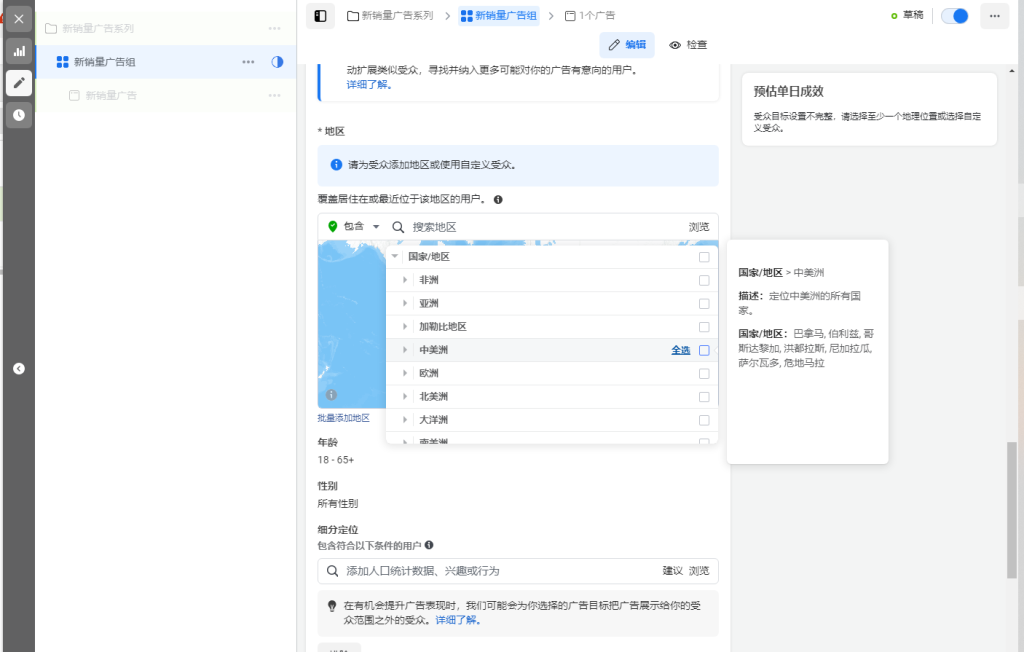1024x652 pixels.
Task: Open more options for 新销量广告
Action: click(x=274, y=95)
